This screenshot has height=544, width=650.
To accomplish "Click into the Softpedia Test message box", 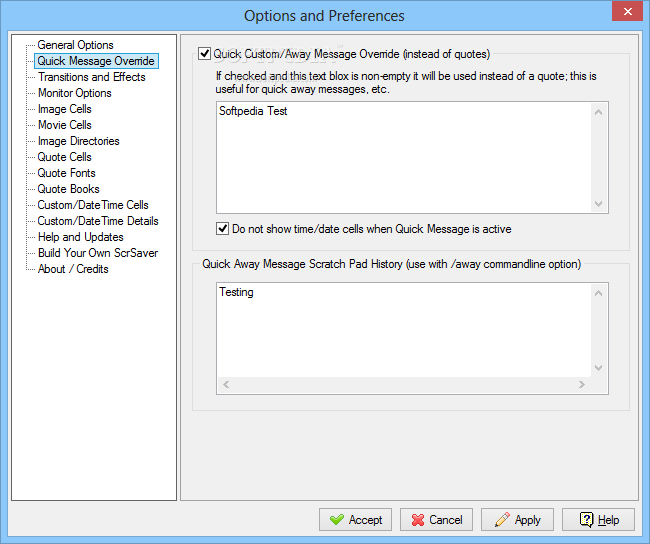I will point(404,158).
